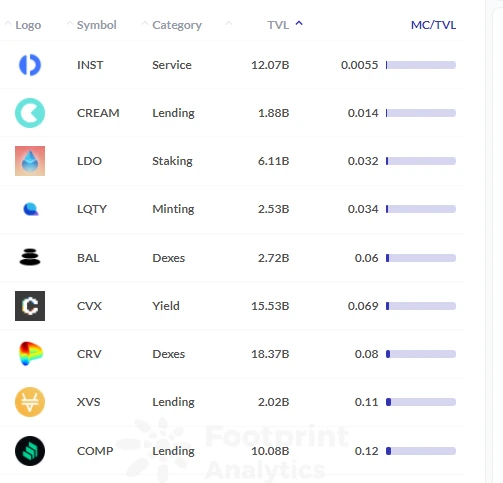Click the INST MC/TVL progress bar
The width and height of the screenshot is (503, 483).
coord(421,65)
